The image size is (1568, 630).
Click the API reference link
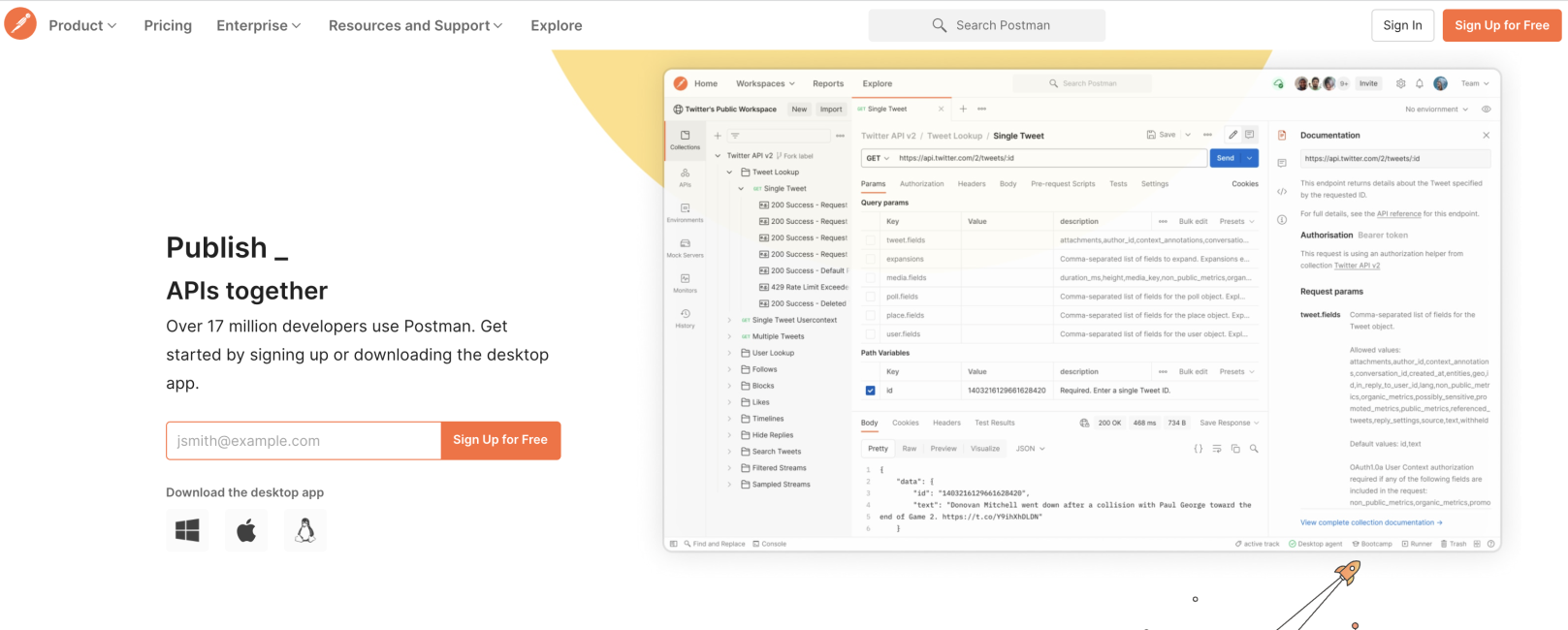(x=1398, y=213)
